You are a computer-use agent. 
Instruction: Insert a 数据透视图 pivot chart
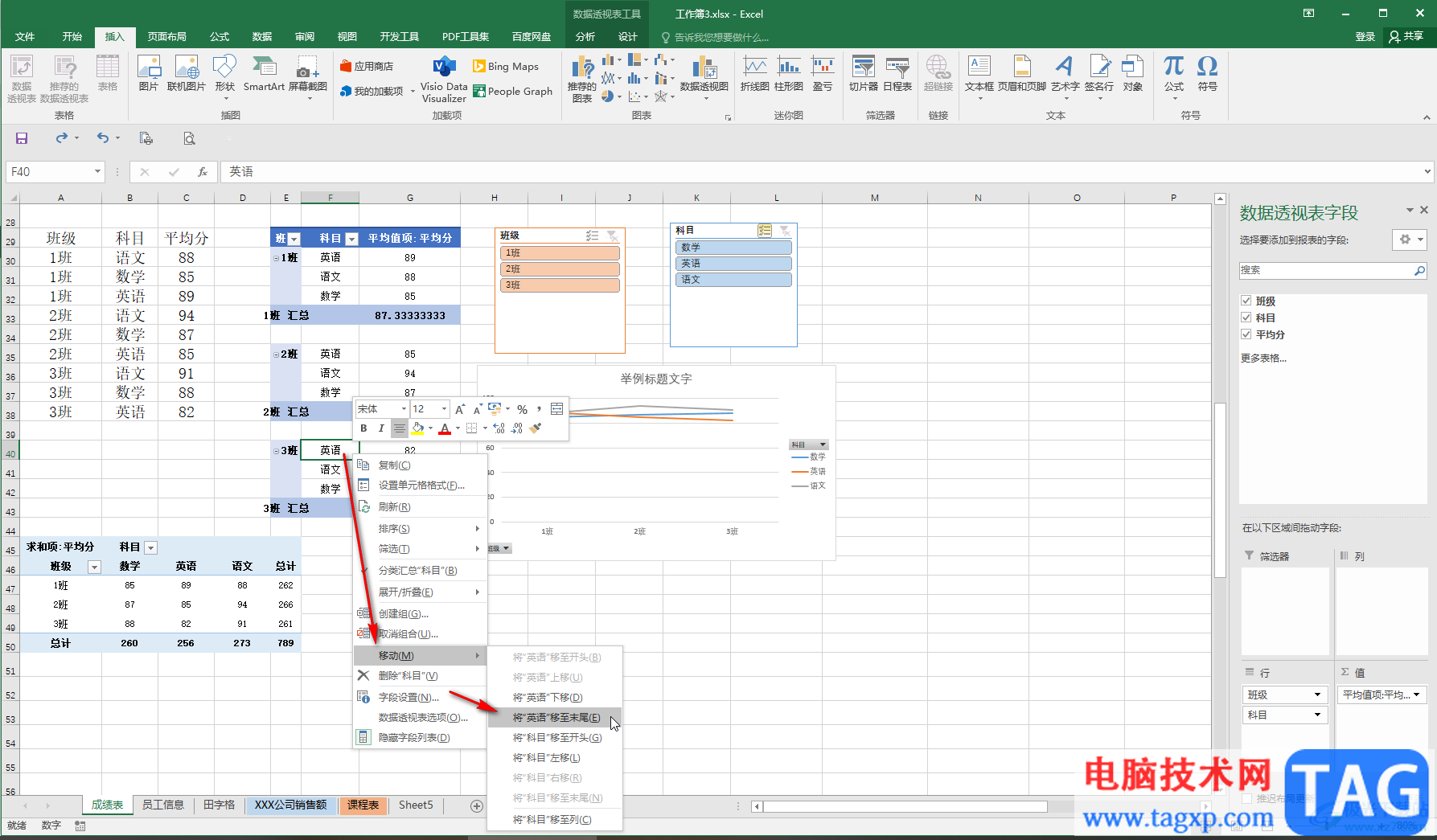pos(704,77)
